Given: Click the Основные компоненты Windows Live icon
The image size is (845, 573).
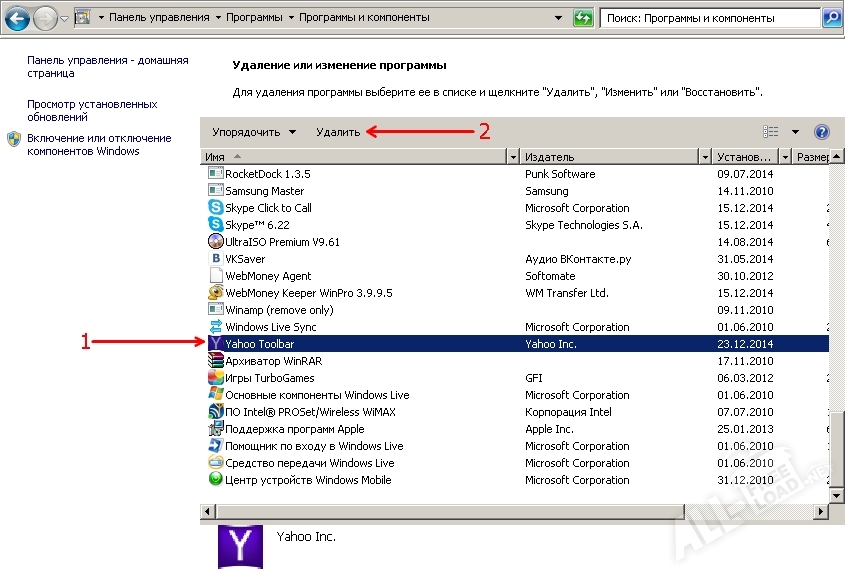Looking at the screenshot, I should tap(216, 395).
